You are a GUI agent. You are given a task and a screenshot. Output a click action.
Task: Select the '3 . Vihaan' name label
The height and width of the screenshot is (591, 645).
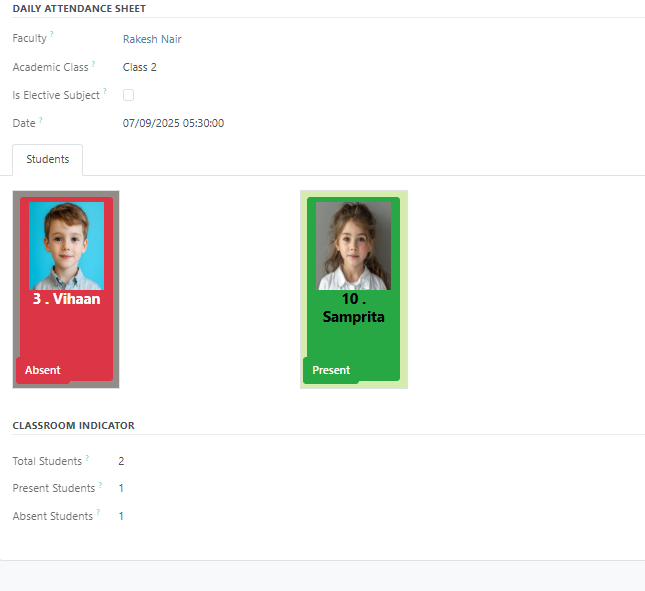point(66,299)
